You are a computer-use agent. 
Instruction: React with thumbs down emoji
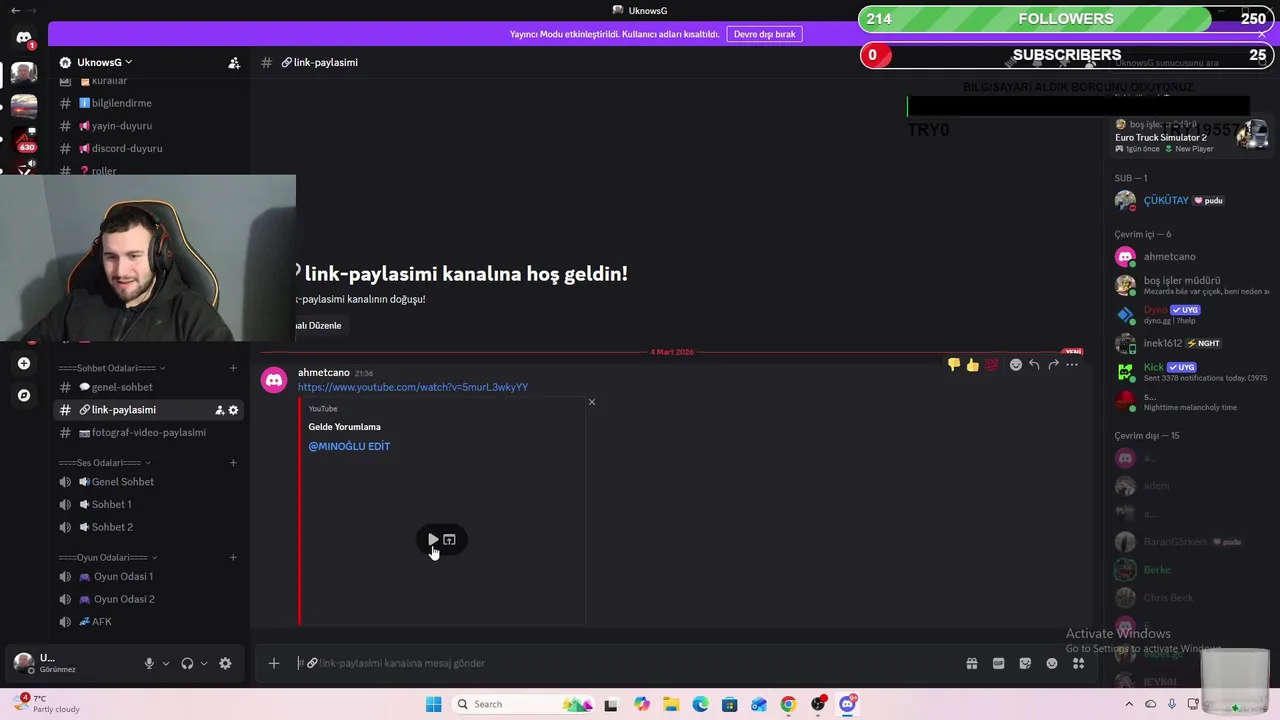[x=954, y=365]
